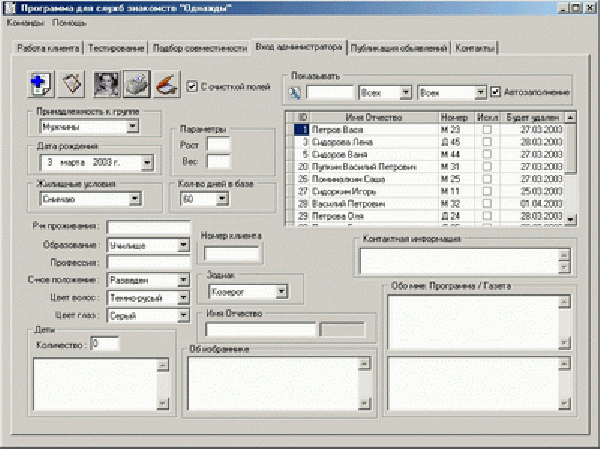This screenshot has height=449, width=600.
Task: Click scroll up arrow of client table
Action: (x=571, y=118)
